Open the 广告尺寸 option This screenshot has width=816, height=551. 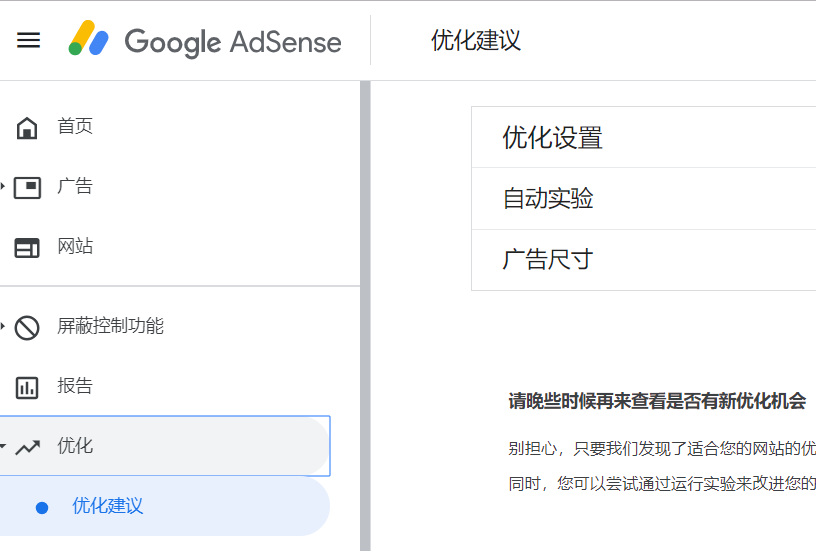point(548,260)
